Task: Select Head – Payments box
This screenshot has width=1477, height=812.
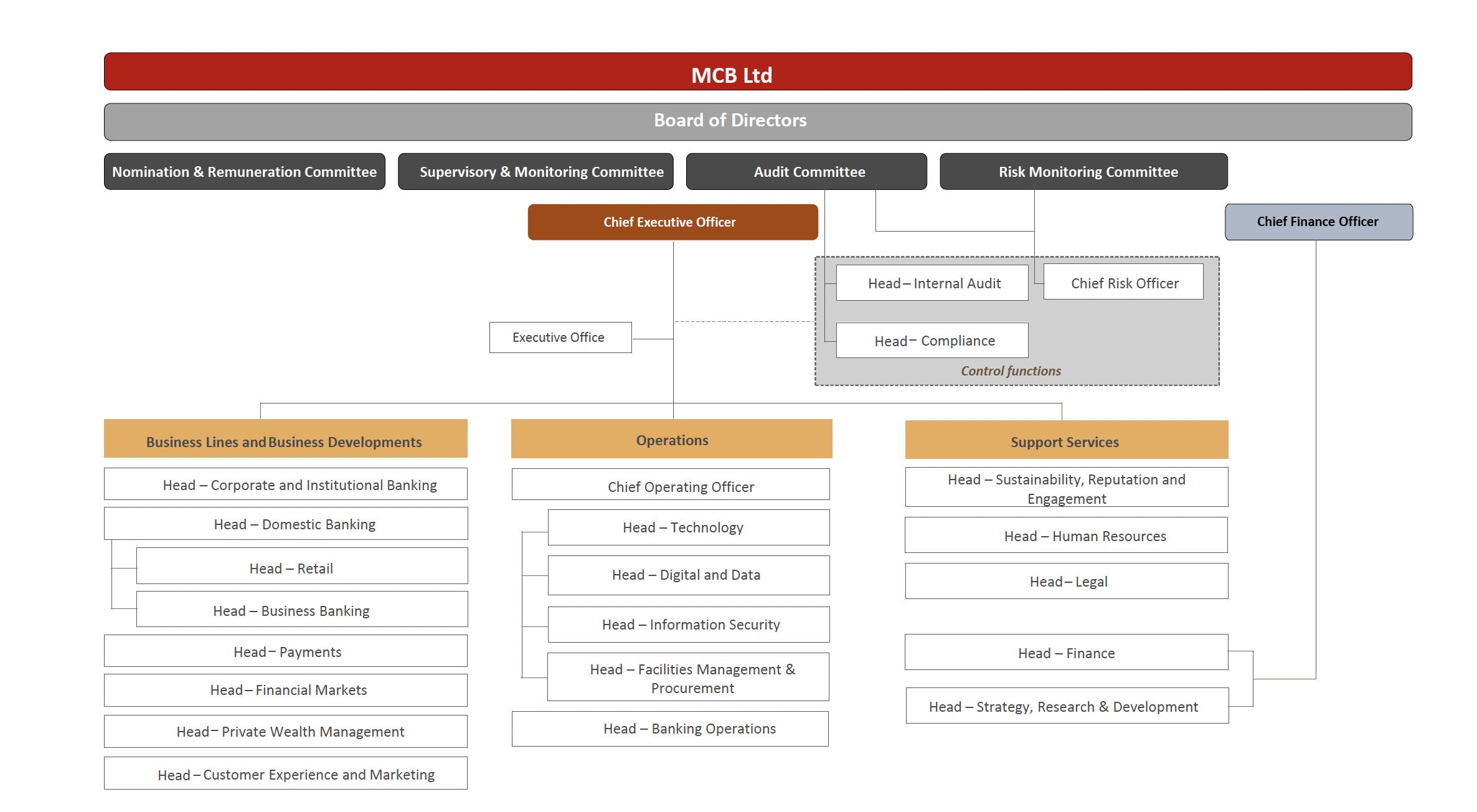Action: (x=286, y=651)
